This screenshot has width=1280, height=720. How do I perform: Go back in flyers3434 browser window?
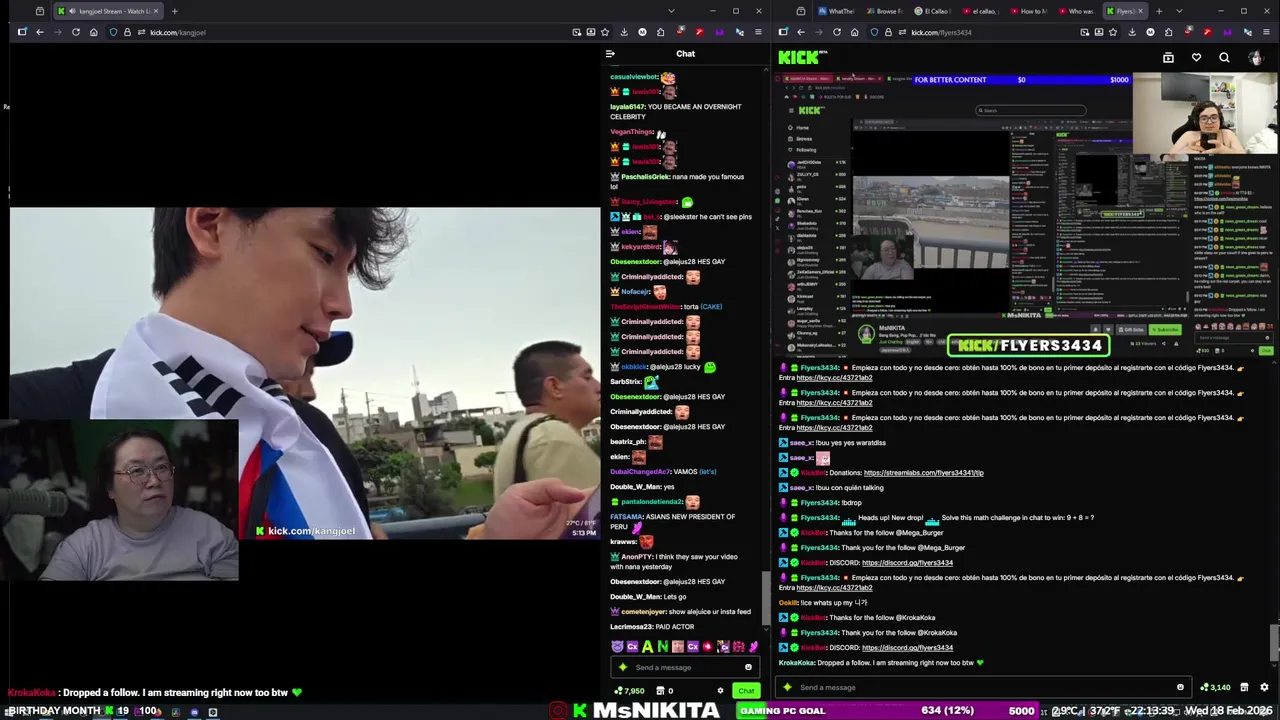click(x=800, y=32)
